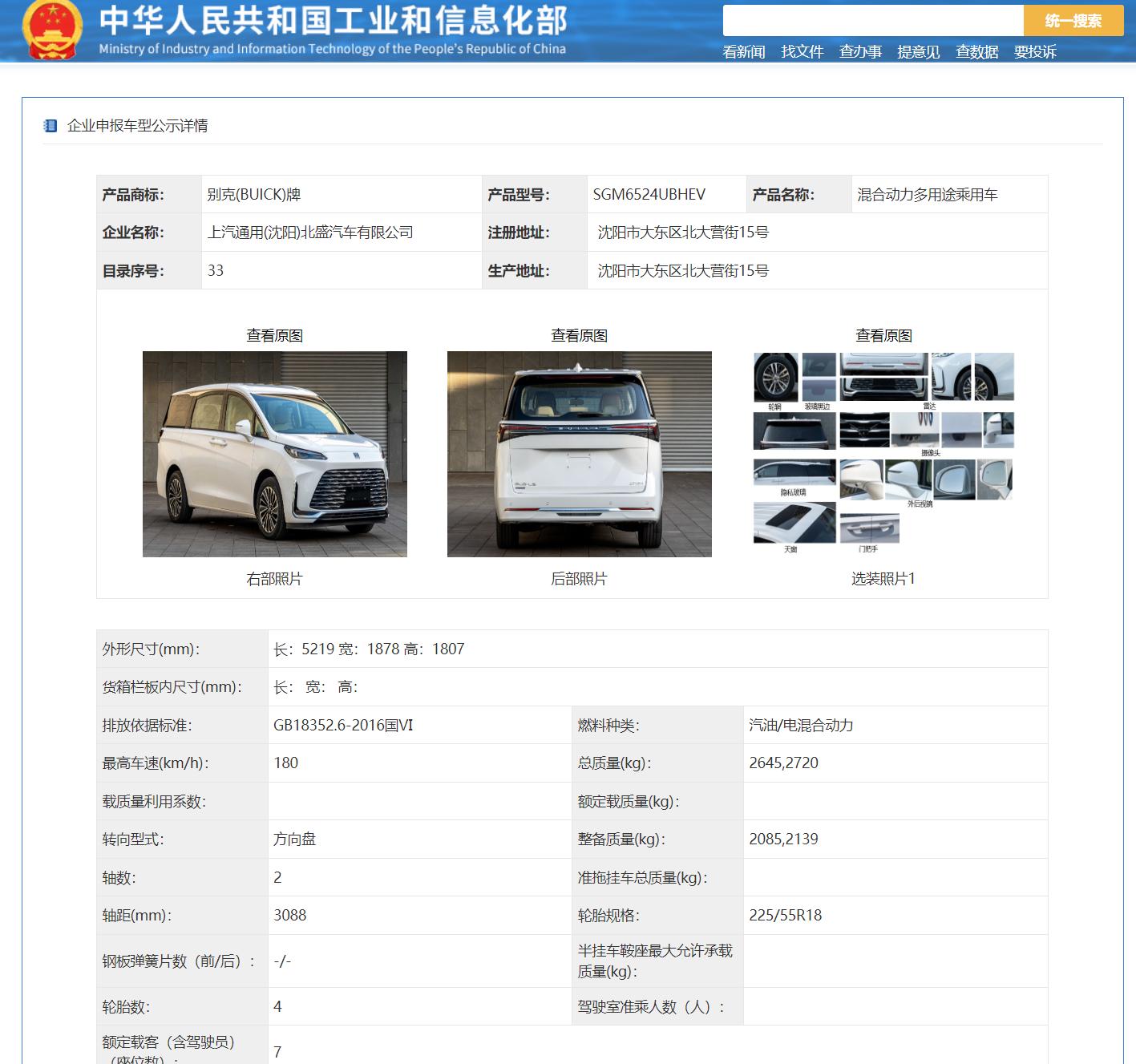Select the wheelbase value 3088
The height and width of the screenshot is (1064, 1136).
click(x=290, y=916)
